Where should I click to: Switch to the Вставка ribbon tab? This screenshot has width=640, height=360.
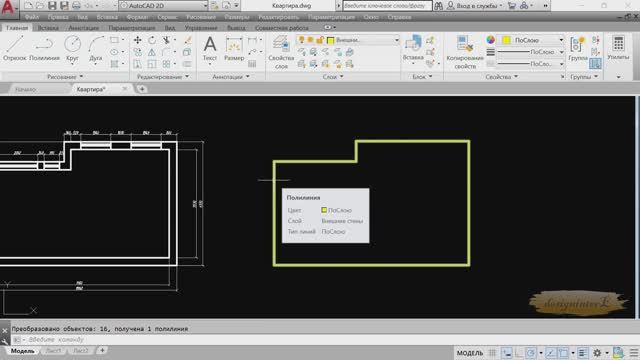(x=48, y=28)
